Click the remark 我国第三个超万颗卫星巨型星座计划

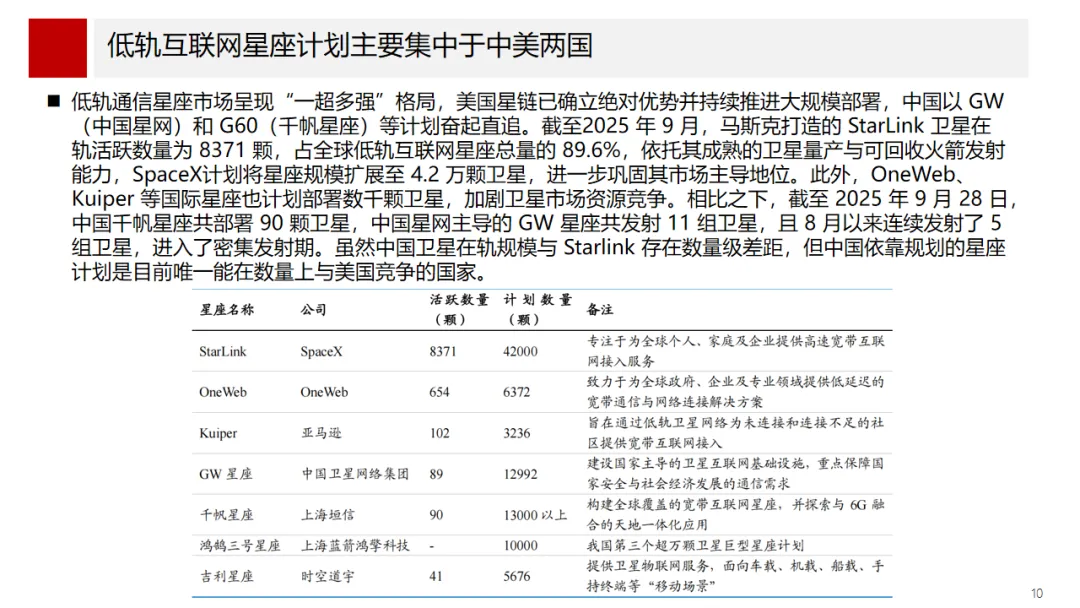[695, 546]
